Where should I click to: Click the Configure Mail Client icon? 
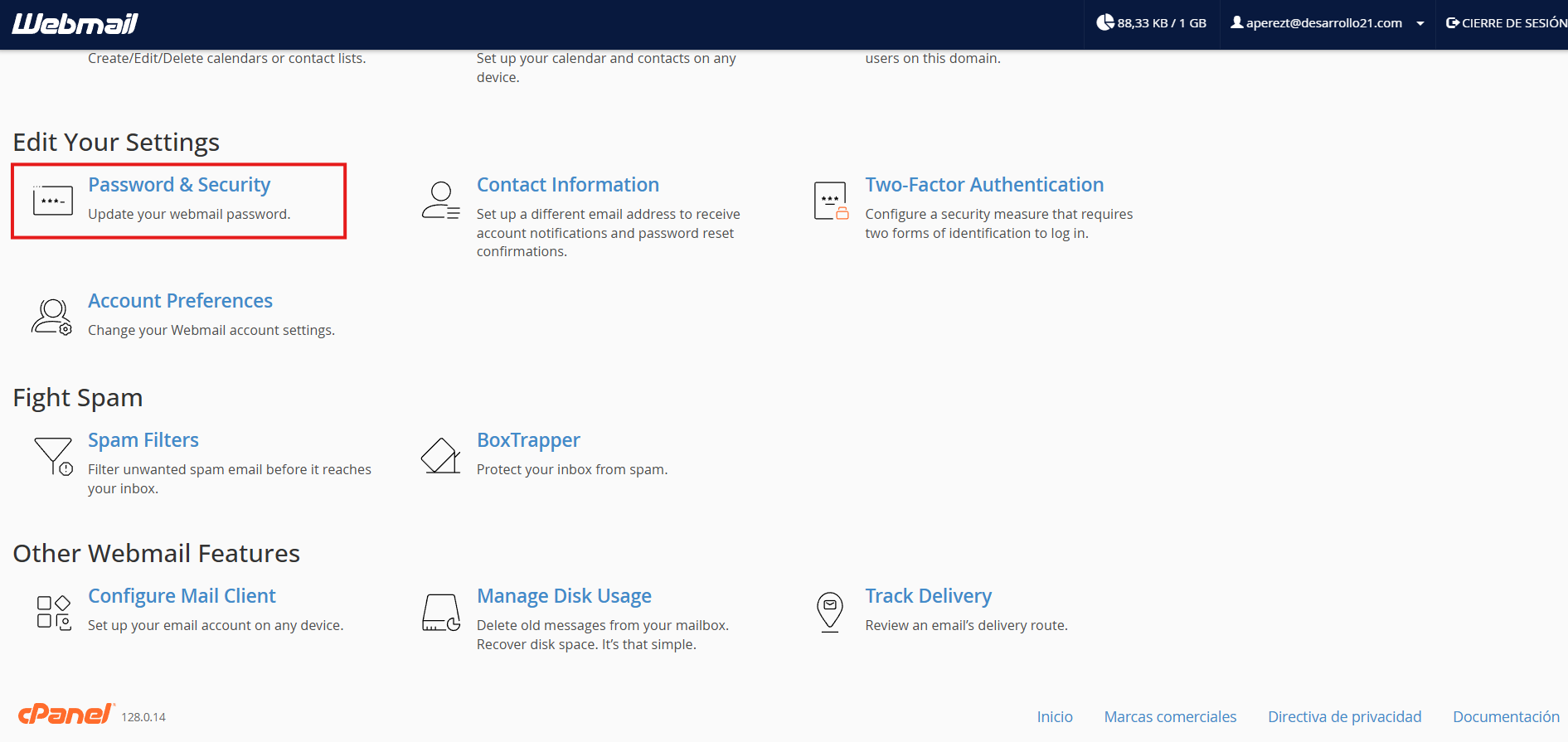tap(53, 612)
